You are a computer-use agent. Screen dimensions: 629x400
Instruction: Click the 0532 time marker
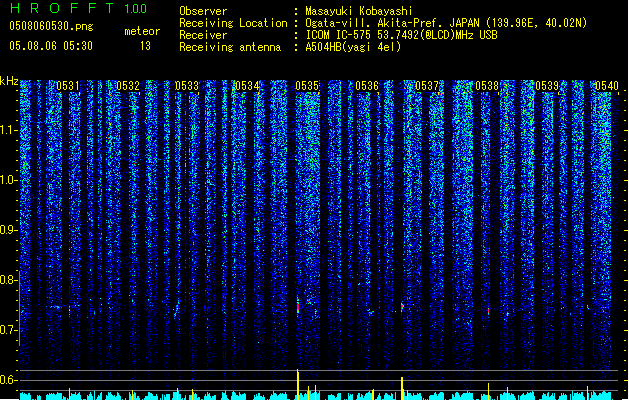(128, 86)
